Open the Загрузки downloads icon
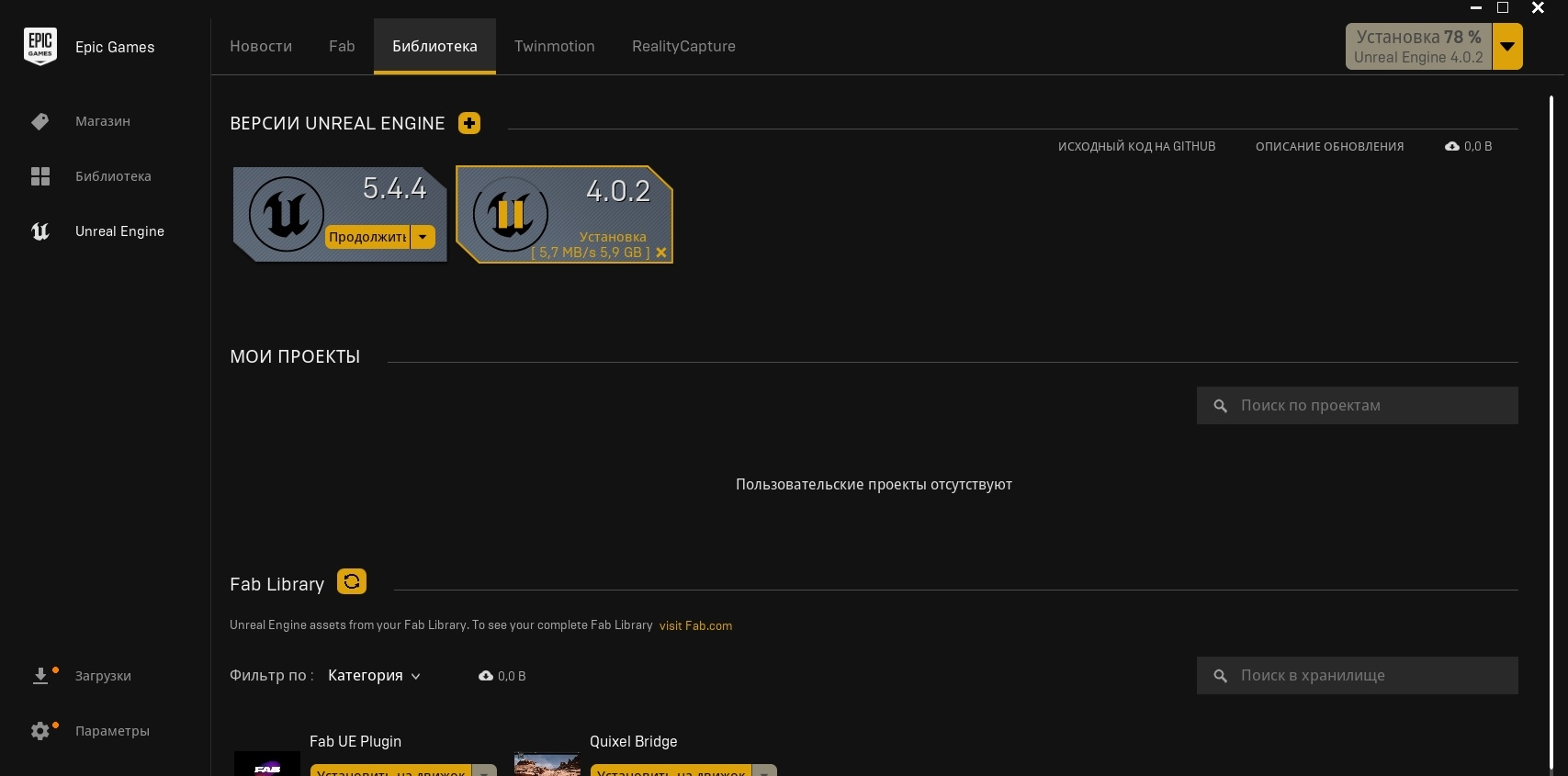The image size is (1568, 776). [40, 676]
